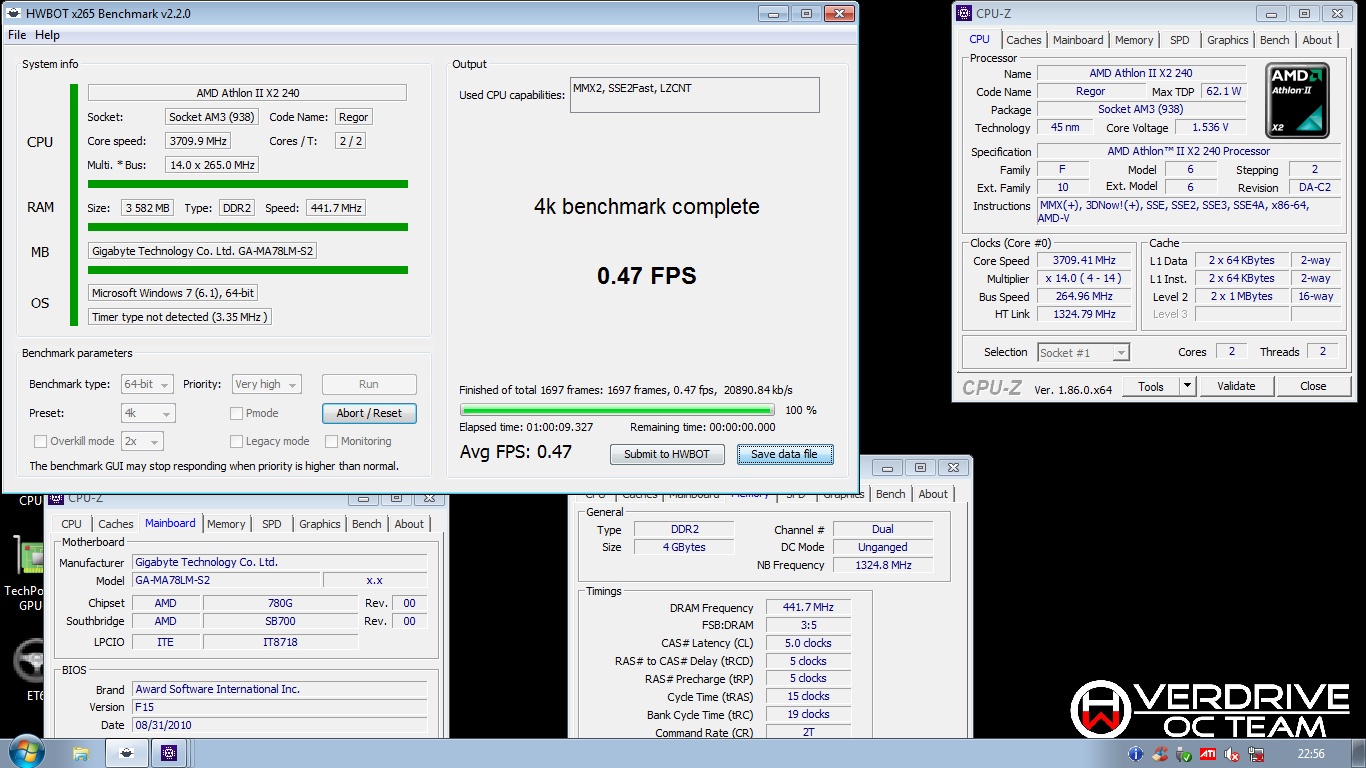Open the Preset 4k dropdown

click(x=148, y=413)
